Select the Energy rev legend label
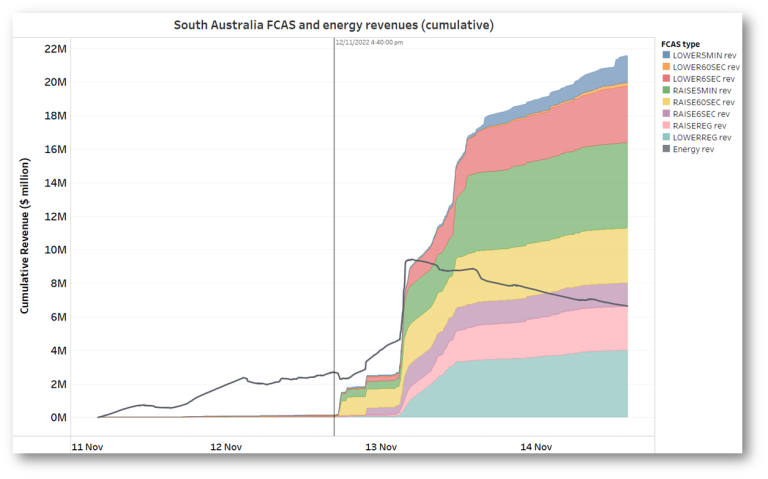768x479 pixels. pyautogui.click(x=694, y=149)
